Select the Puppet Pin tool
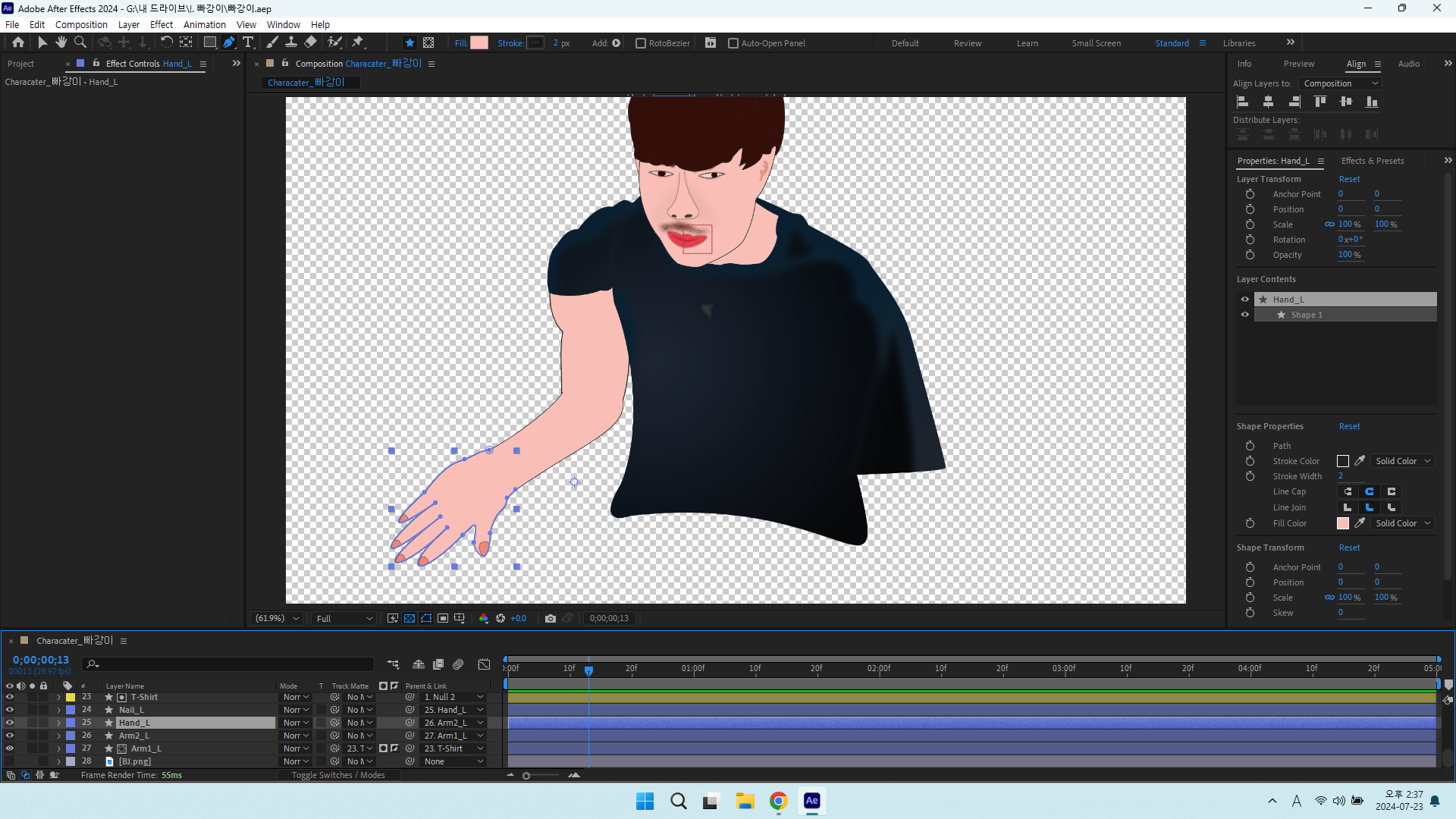Screen dimensions: 1456x819 click(358, 42)
